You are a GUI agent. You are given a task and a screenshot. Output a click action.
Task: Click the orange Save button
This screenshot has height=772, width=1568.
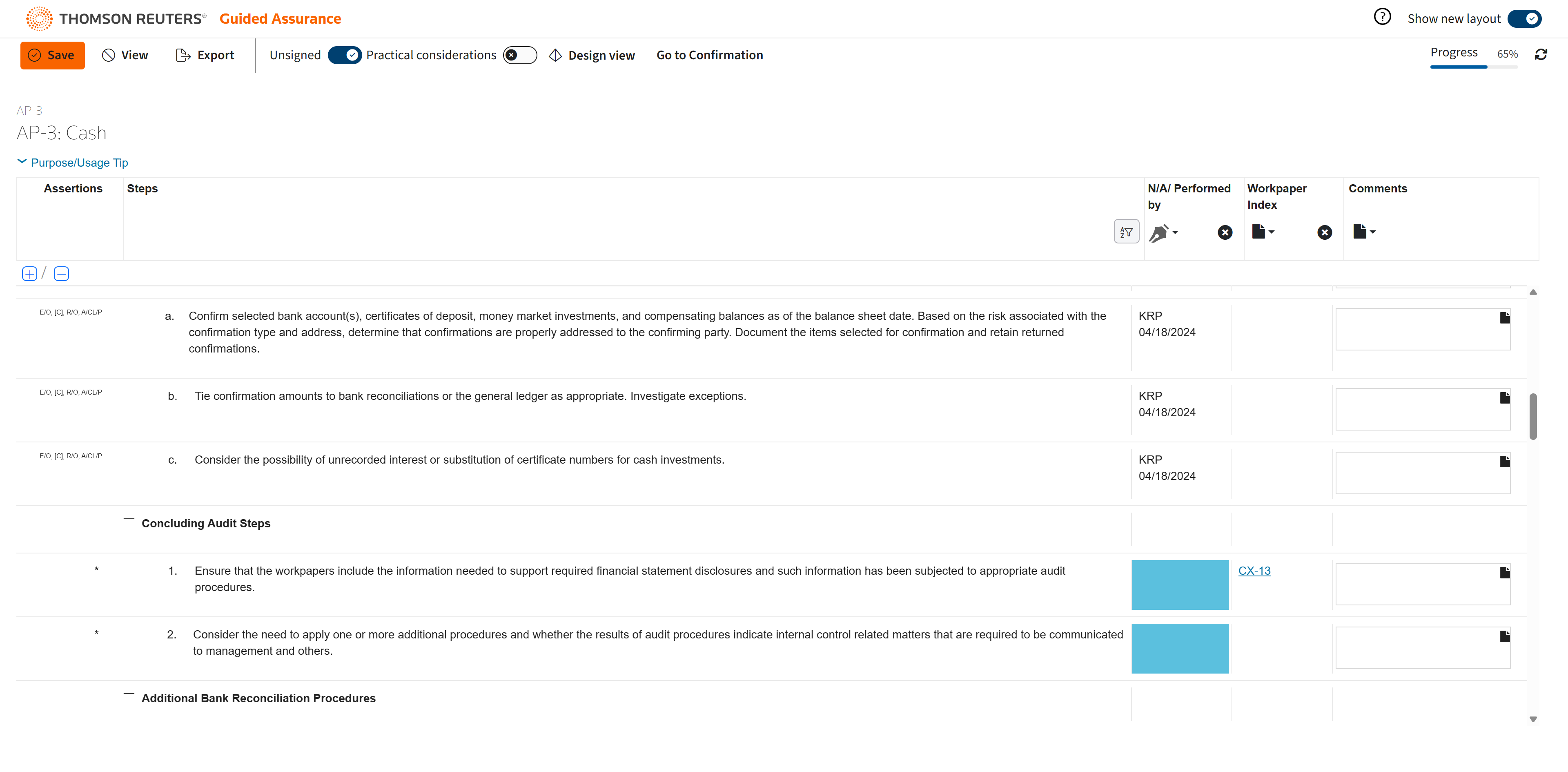coord(52,56)
